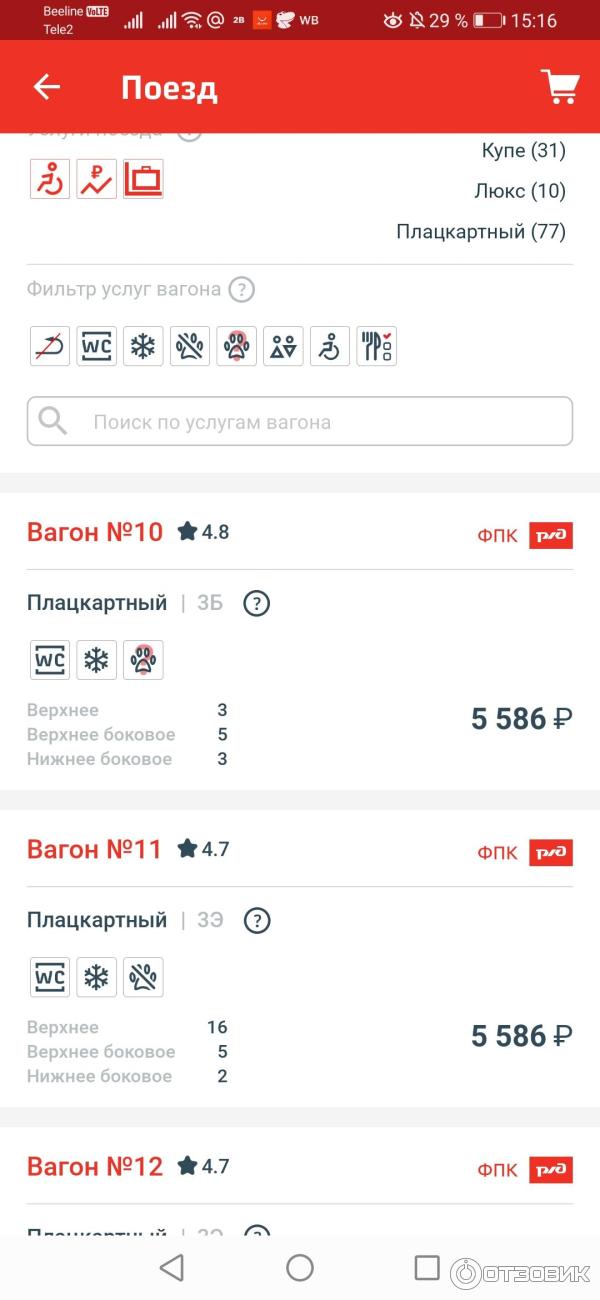Image resolution: width=600 pixels, height=1300 pixels.
Task: Deselect the highlighted luggage service icon
Action: (x=143, y=178)
